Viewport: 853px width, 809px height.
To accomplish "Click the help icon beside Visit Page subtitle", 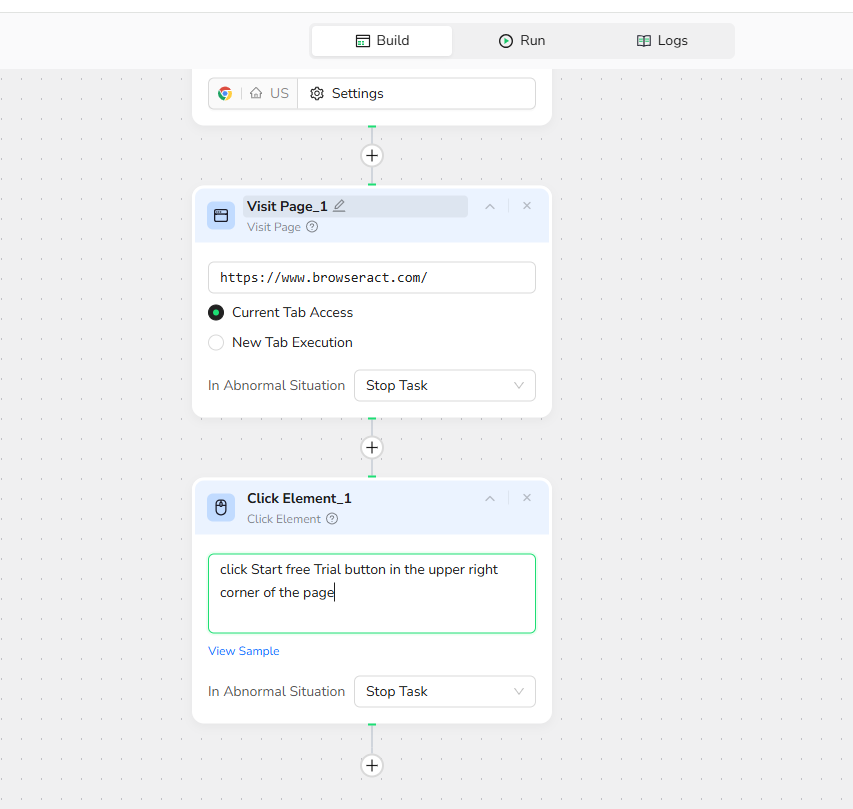I will point(312,227).
